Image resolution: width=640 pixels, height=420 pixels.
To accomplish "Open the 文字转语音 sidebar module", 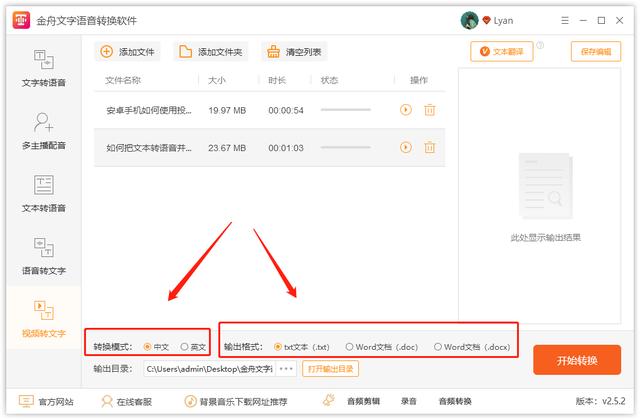I will tap(44, 68).
